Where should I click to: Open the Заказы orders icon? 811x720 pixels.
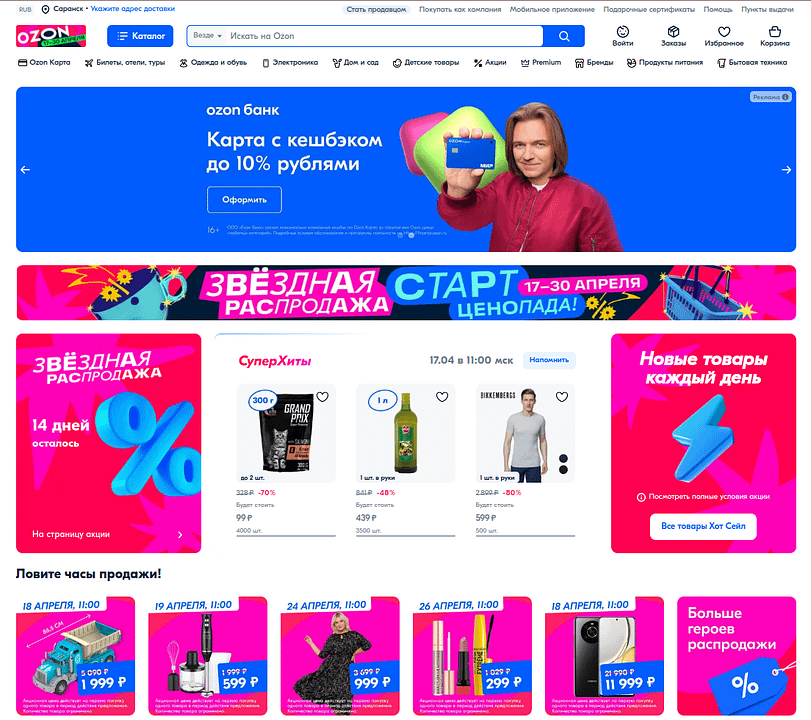[x=673, y=36]
